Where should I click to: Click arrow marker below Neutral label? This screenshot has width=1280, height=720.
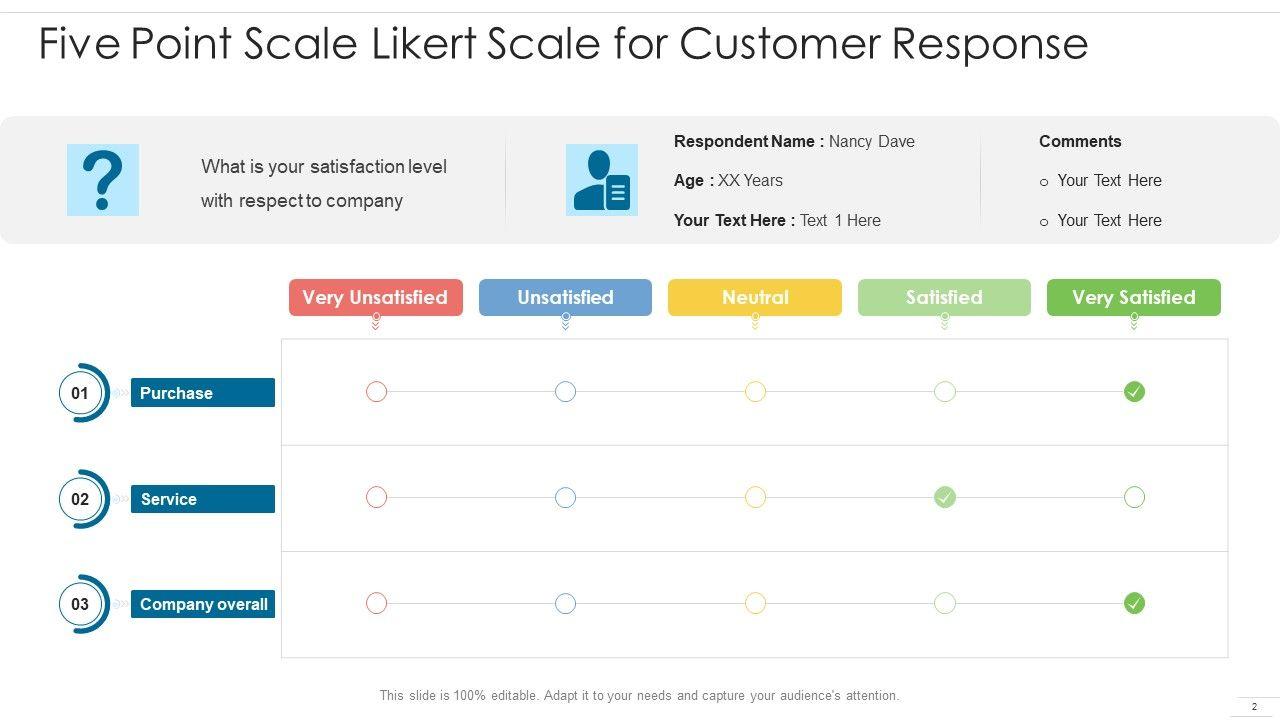[755, 322]
